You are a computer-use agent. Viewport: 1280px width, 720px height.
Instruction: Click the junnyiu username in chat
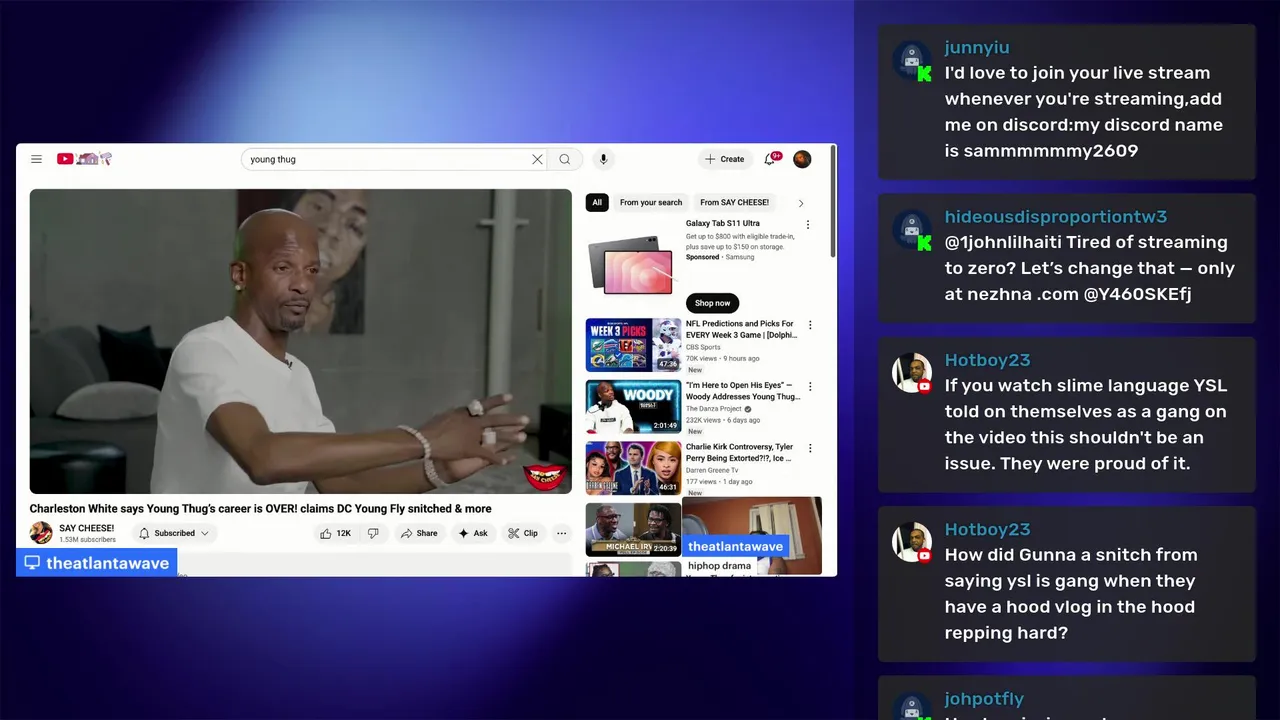coord(977,47)
